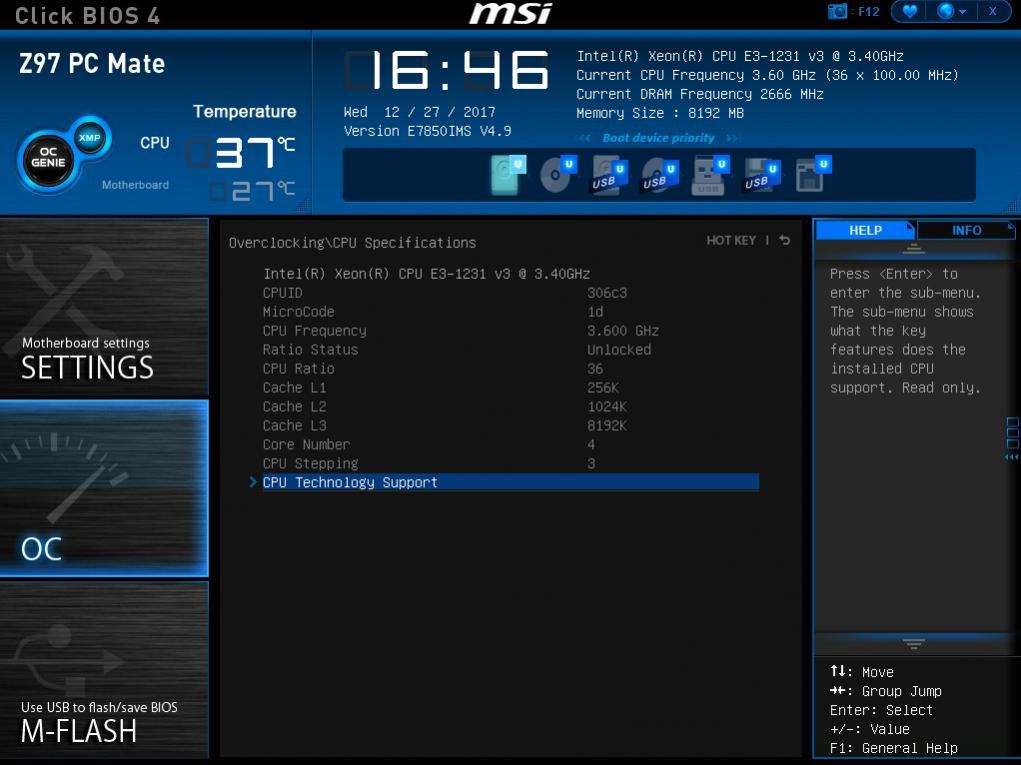Viewport: 1021px width, 765px height.
Task: Click the MSI logo
Action: click(511, 13)
